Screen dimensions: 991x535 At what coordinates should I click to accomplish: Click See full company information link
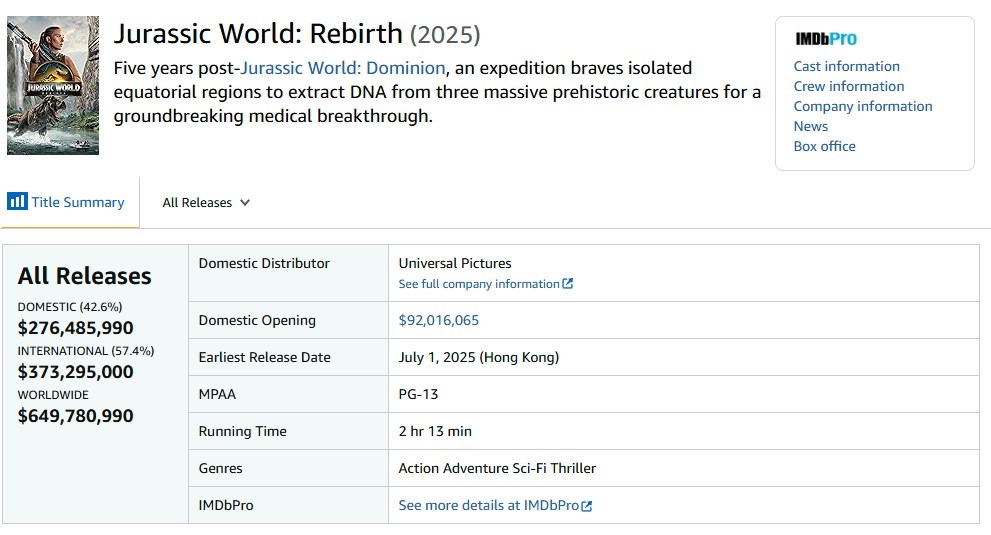[x=485, y=284]
